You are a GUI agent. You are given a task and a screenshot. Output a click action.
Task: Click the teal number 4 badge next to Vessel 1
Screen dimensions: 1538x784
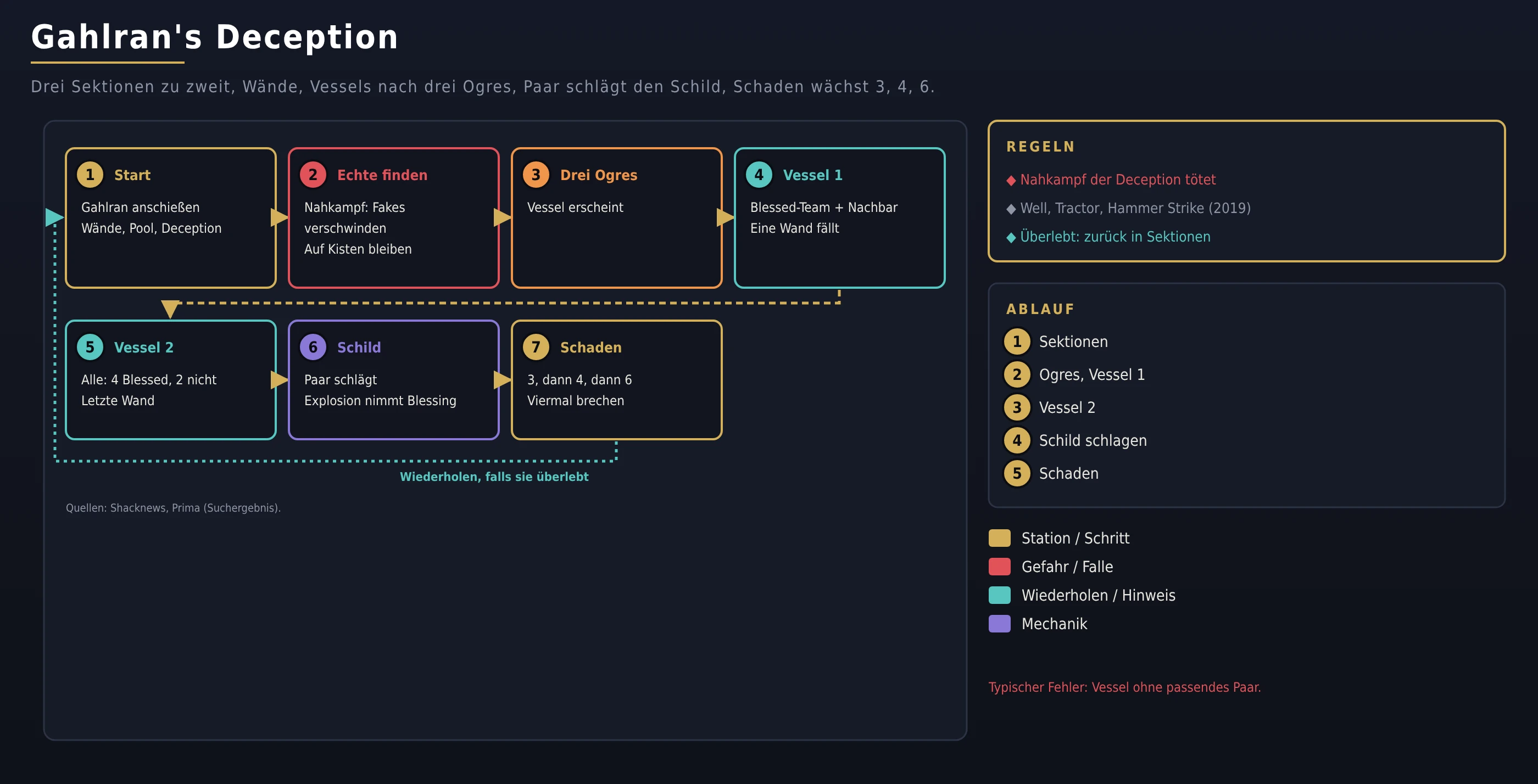point(759,175)
